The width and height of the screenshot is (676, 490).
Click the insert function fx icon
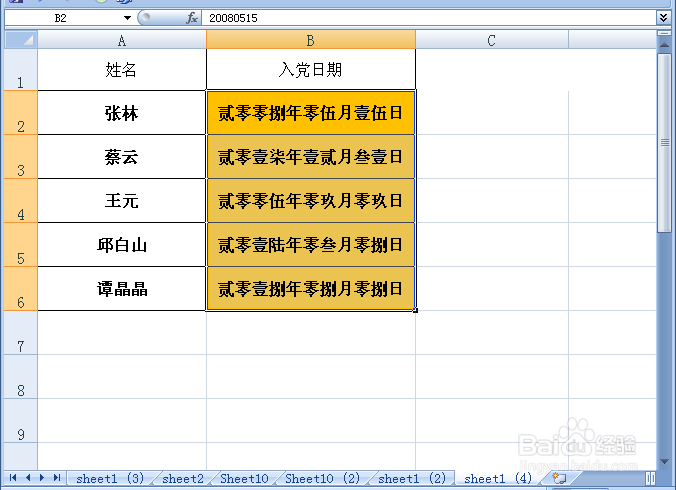tap(192, 18)
